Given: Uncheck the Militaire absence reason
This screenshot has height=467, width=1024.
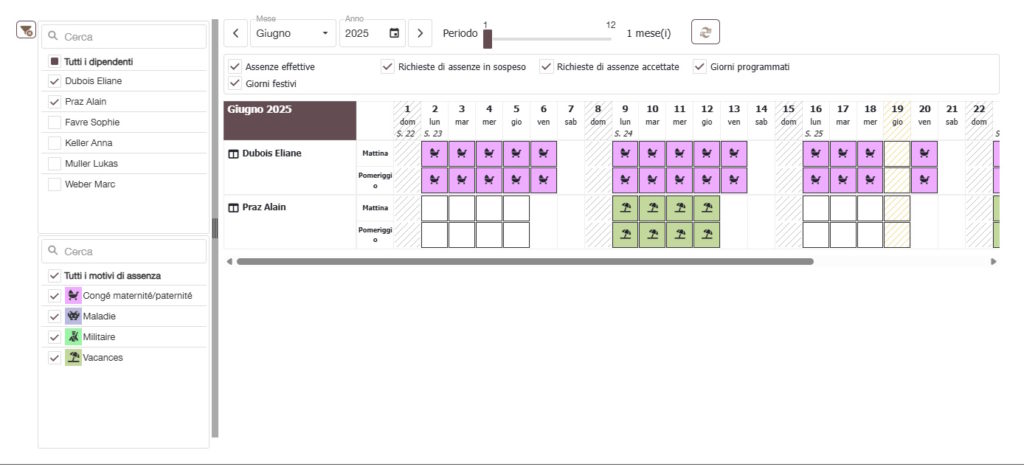Looking at the screenshot, I should tap(54, 337).
